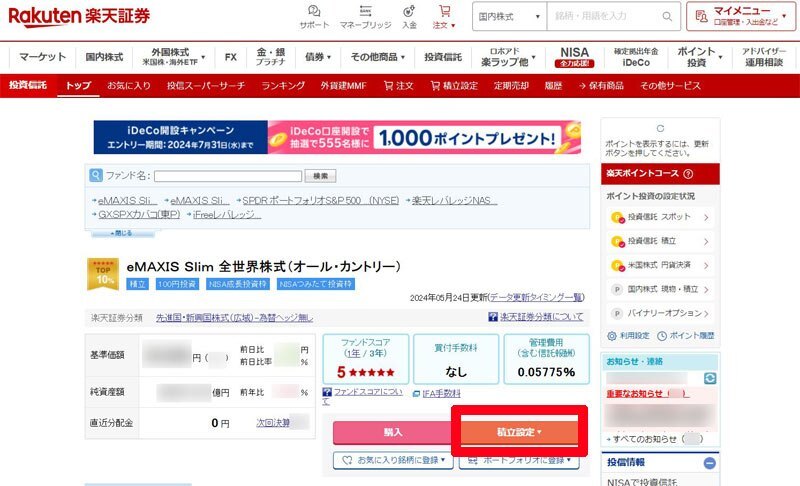This screenshot has width=800, height=486.
Task: Open バイナリーオプション point setting
Action: click(660, 313)
